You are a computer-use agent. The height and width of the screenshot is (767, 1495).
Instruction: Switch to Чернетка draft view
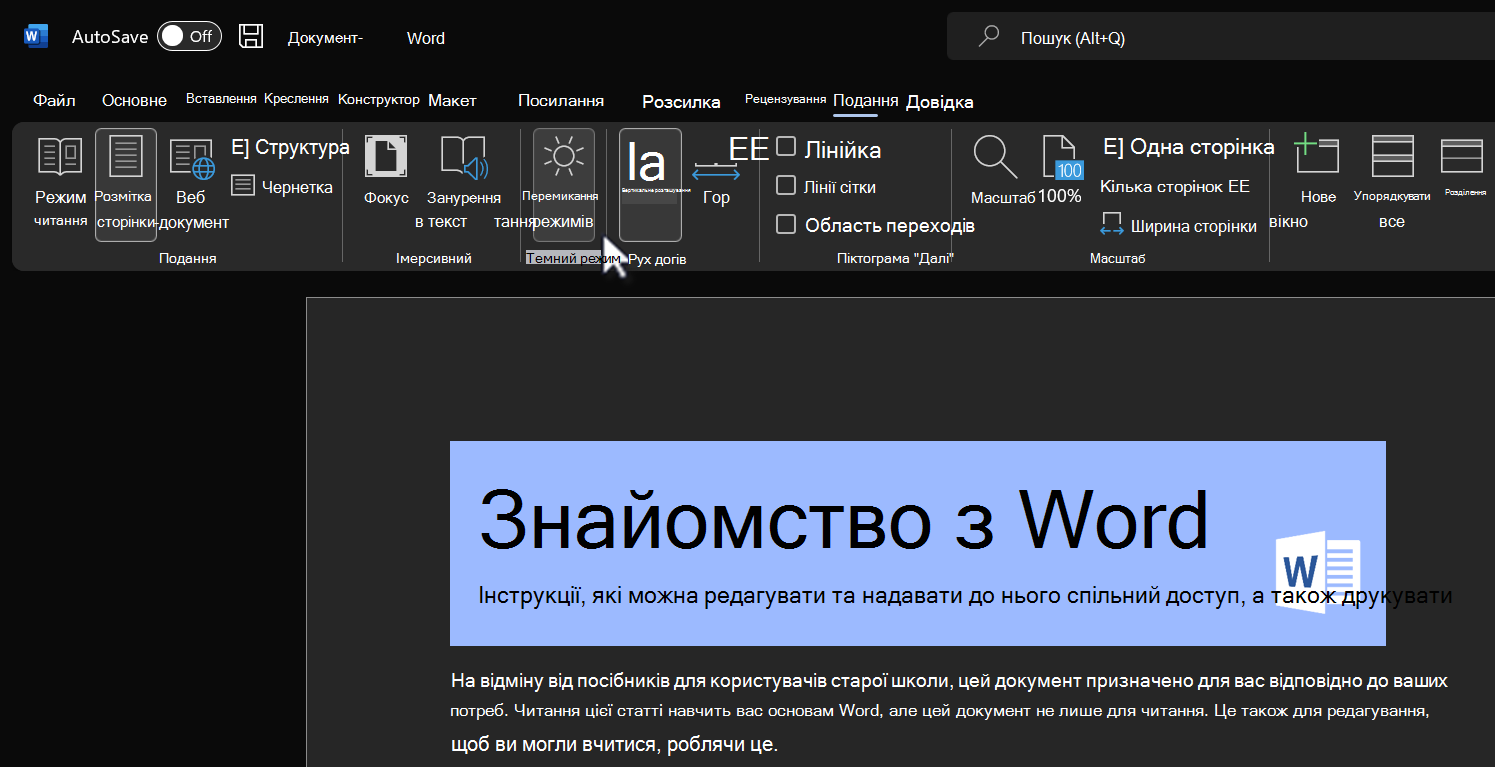[282, 186]
